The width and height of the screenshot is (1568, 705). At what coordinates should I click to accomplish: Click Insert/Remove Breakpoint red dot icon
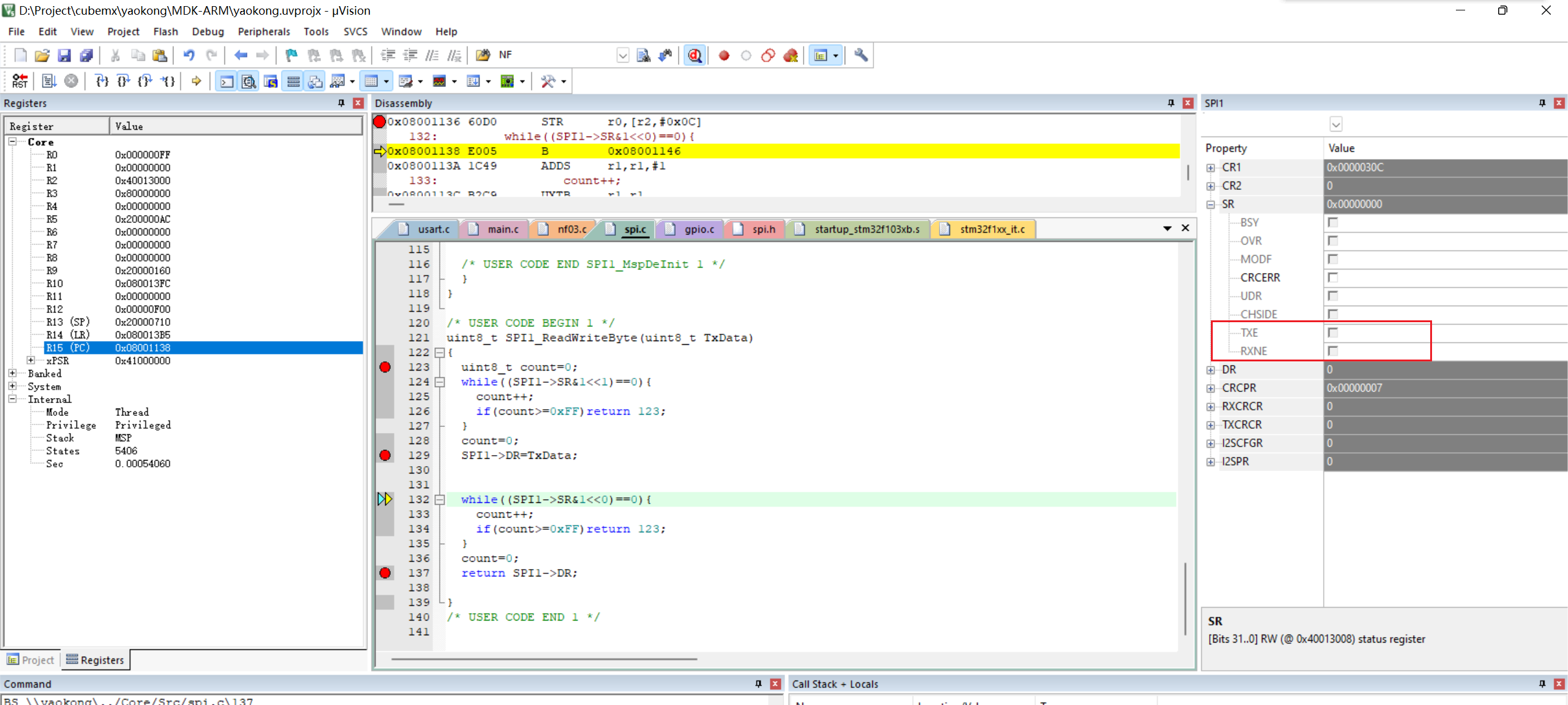(x=724, y=55)
